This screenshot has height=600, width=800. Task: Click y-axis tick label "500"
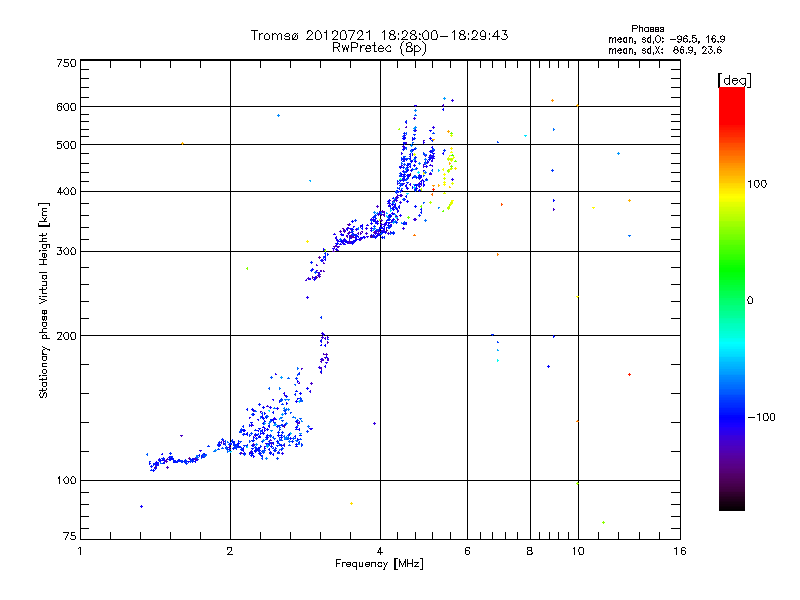[x=66, y=145]
